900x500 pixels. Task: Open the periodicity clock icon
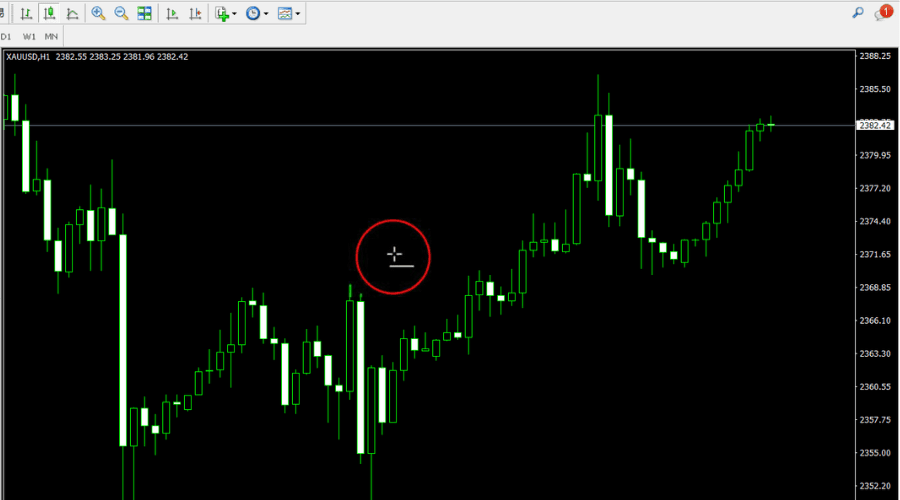pos(253,13)
